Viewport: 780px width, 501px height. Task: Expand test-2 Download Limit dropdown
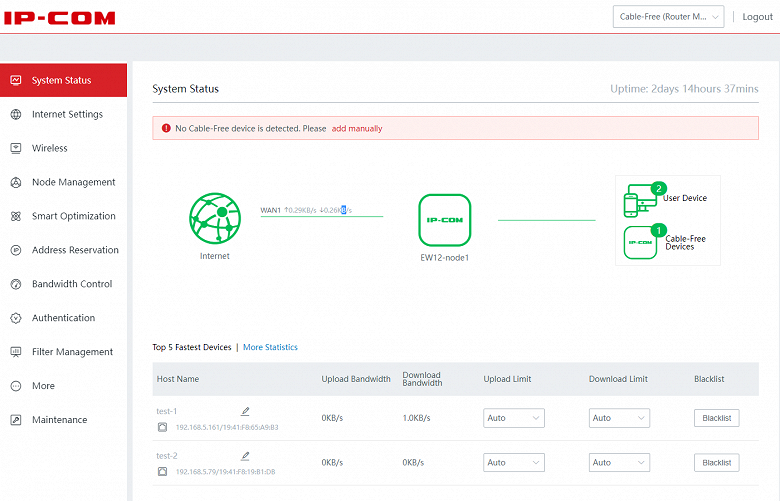619,463
